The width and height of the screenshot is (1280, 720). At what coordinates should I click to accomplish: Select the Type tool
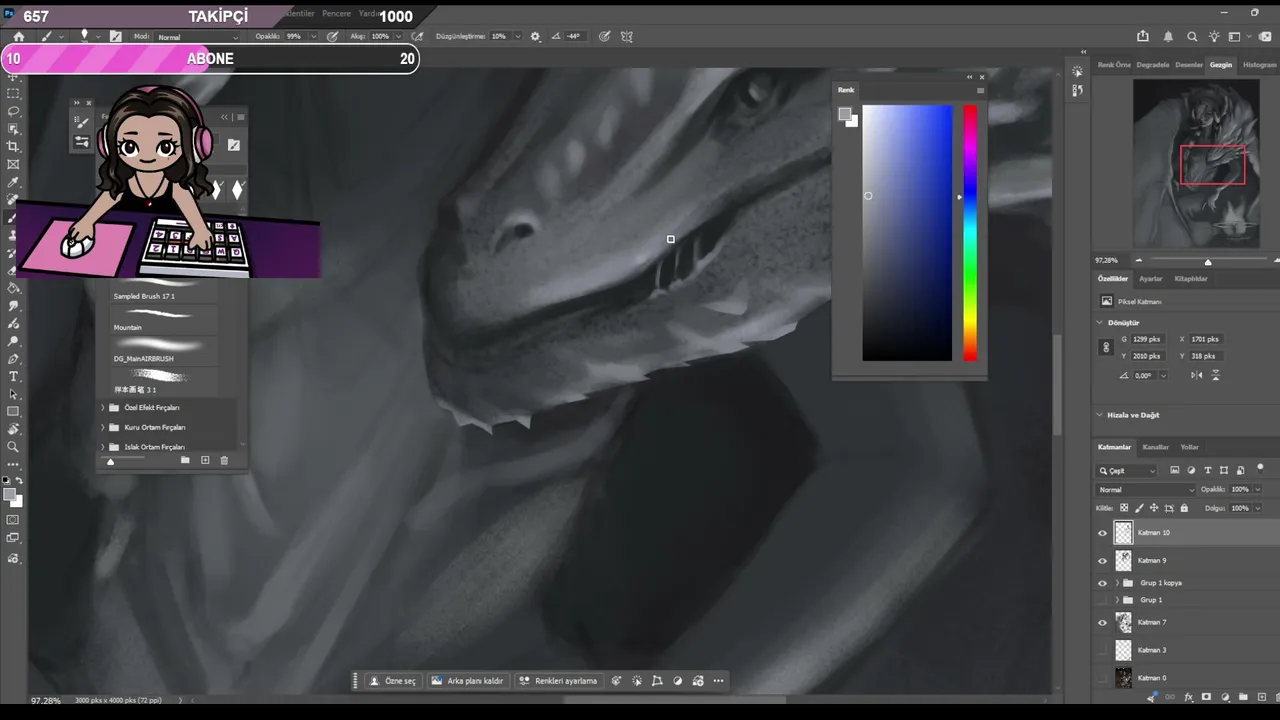click(x=13, y=376)
